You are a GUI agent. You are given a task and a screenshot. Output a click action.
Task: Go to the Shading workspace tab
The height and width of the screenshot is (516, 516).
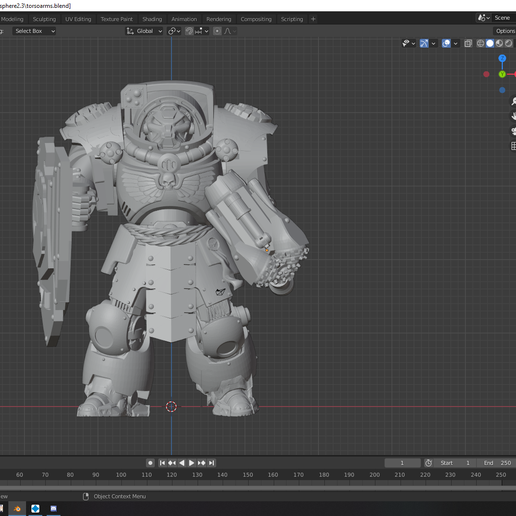coord(152,19)
